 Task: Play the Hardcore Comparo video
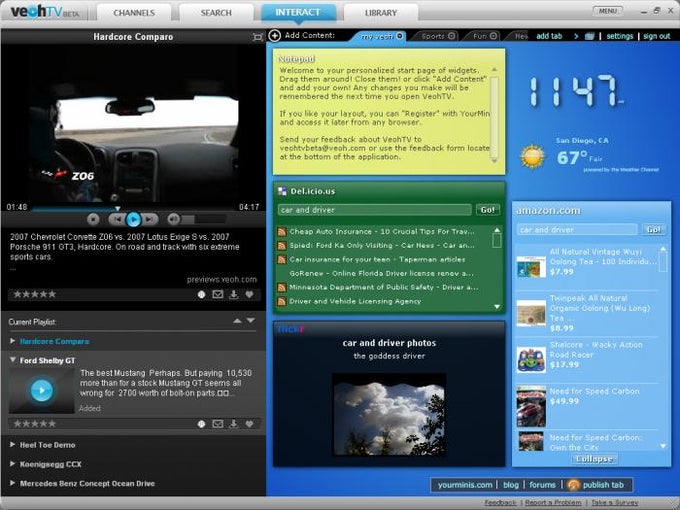tap(134, 219)
